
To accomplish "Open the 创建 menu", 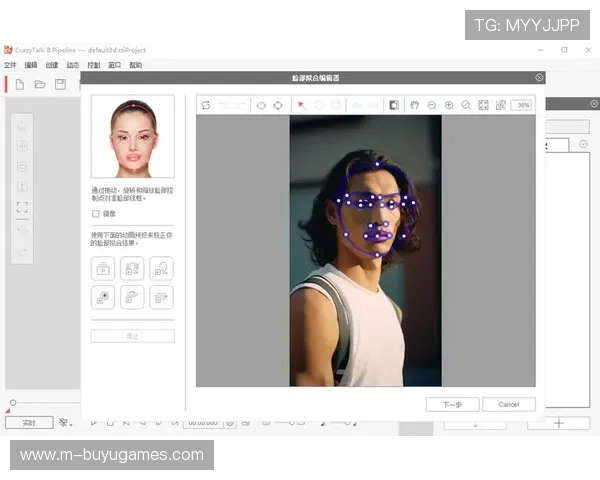I will pyautogui.click(x=51, y=65).
